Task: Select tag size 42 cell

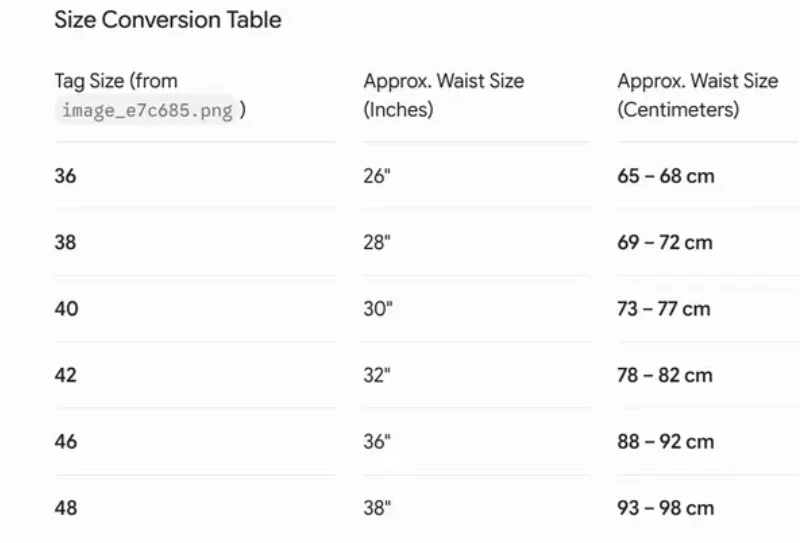Action: pyautogui.click(x=65, y=375)
